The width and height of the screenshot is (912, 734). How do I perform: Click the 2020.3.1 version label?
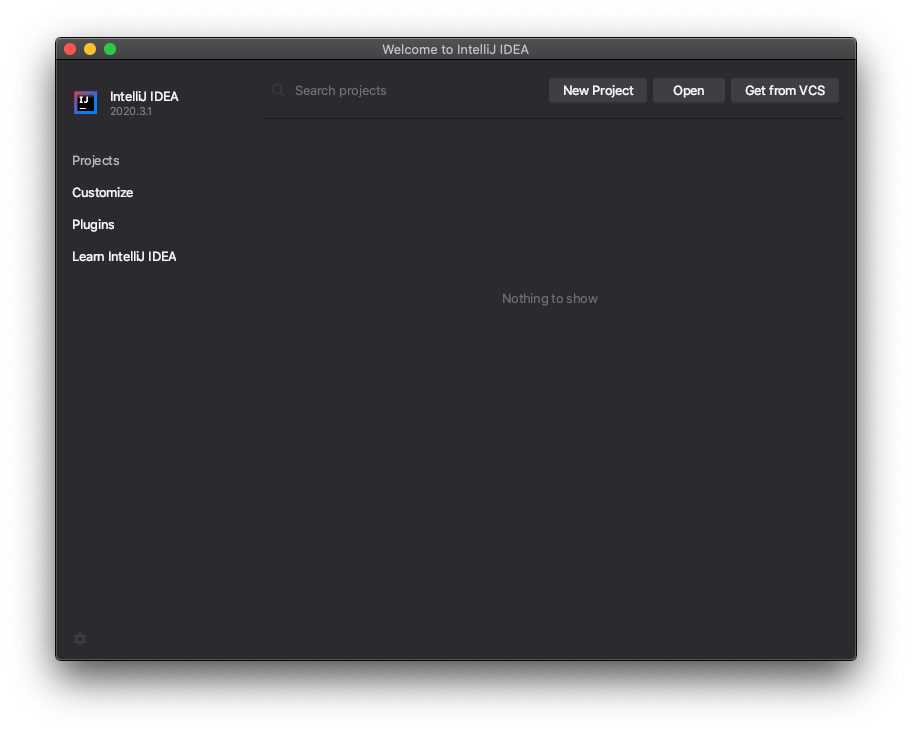click(130, 111)
